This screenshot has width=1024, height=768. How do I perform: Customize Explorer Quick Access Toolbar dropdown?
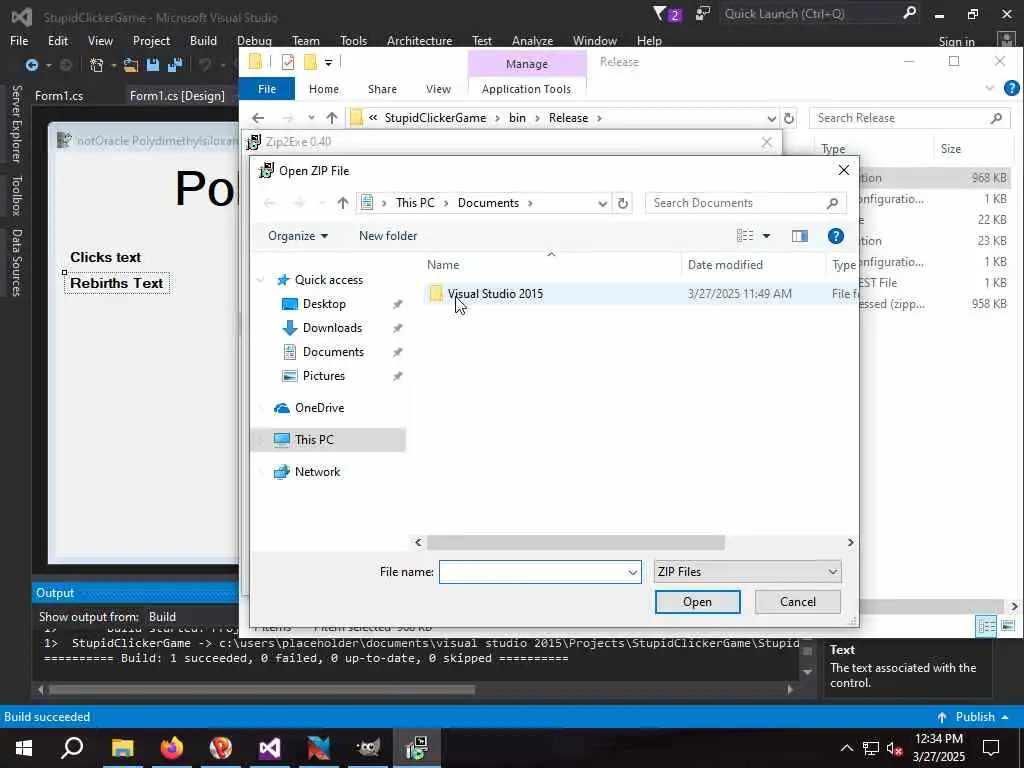(328, 63)
